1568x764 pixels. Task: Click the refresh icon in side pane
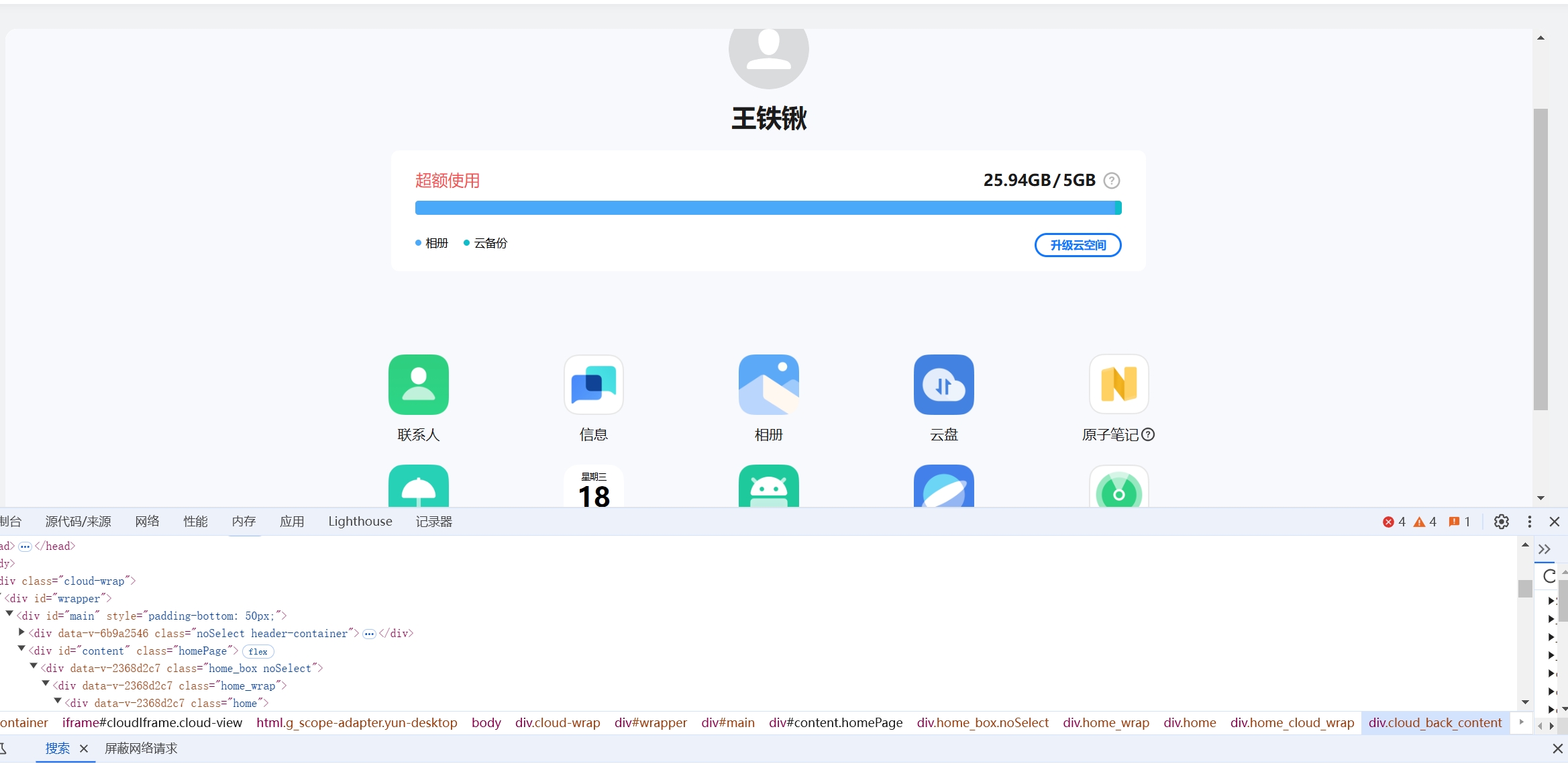(x=1549, y=576)
